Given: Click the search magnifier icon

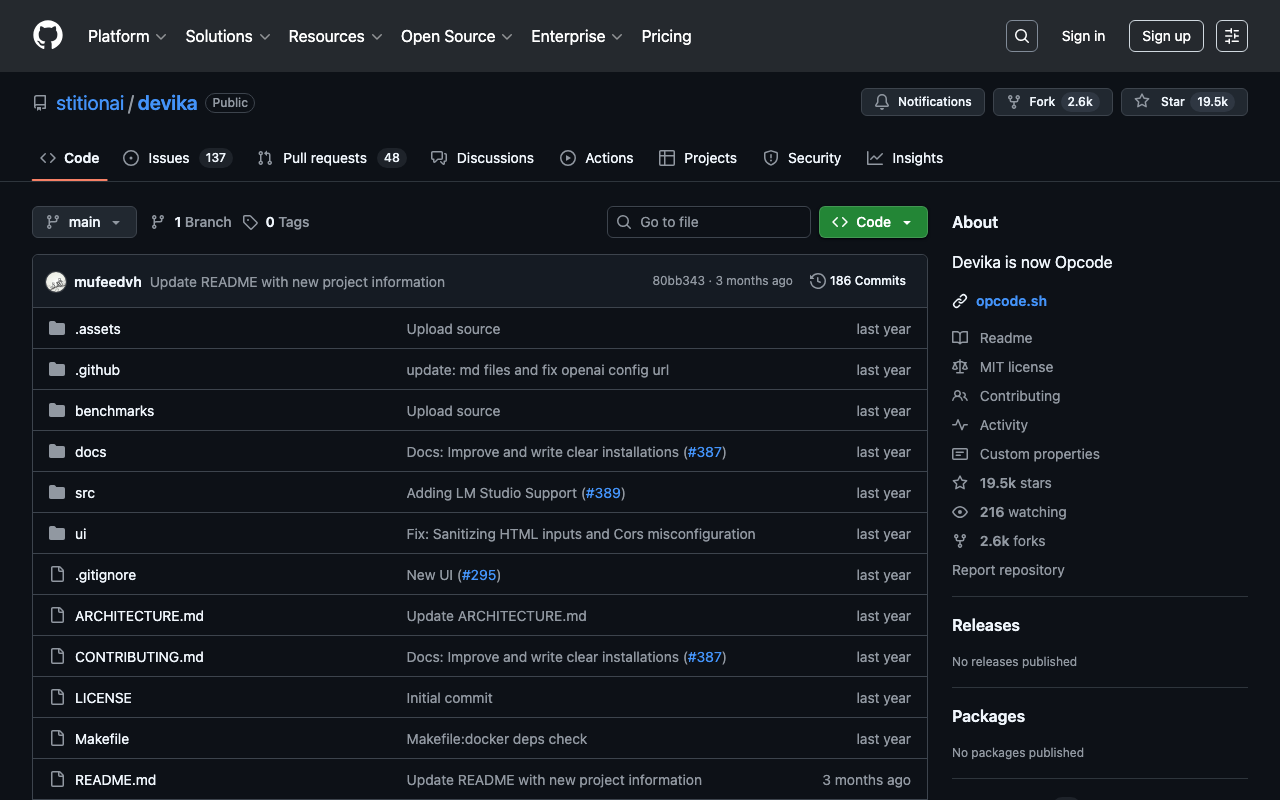Looking at the screenshot, I should (x=1021, y=36).
